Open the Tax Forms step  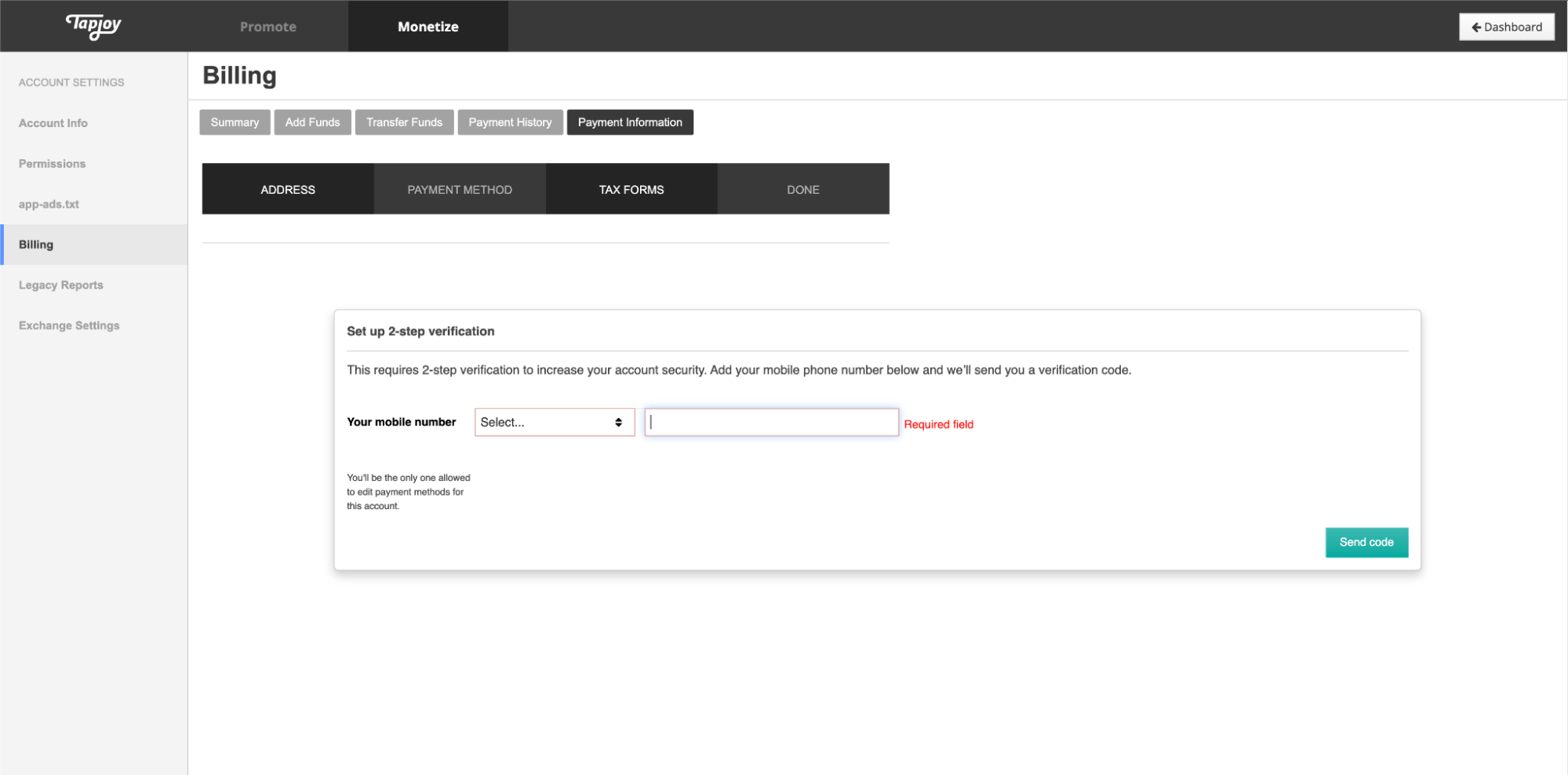[x=631, y=189]
